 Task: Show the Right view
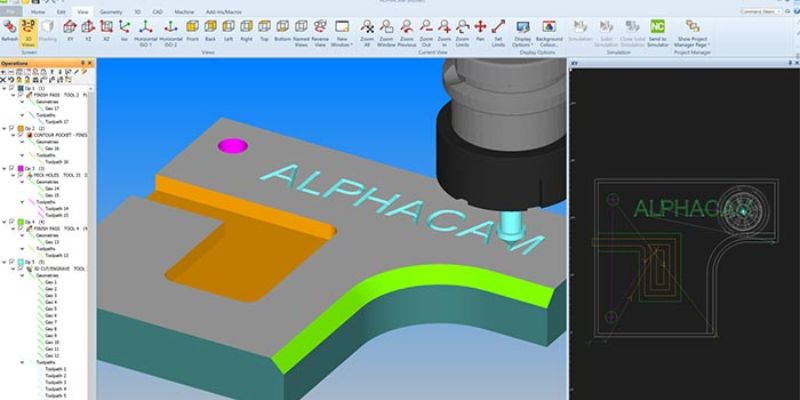coord(246,30)
